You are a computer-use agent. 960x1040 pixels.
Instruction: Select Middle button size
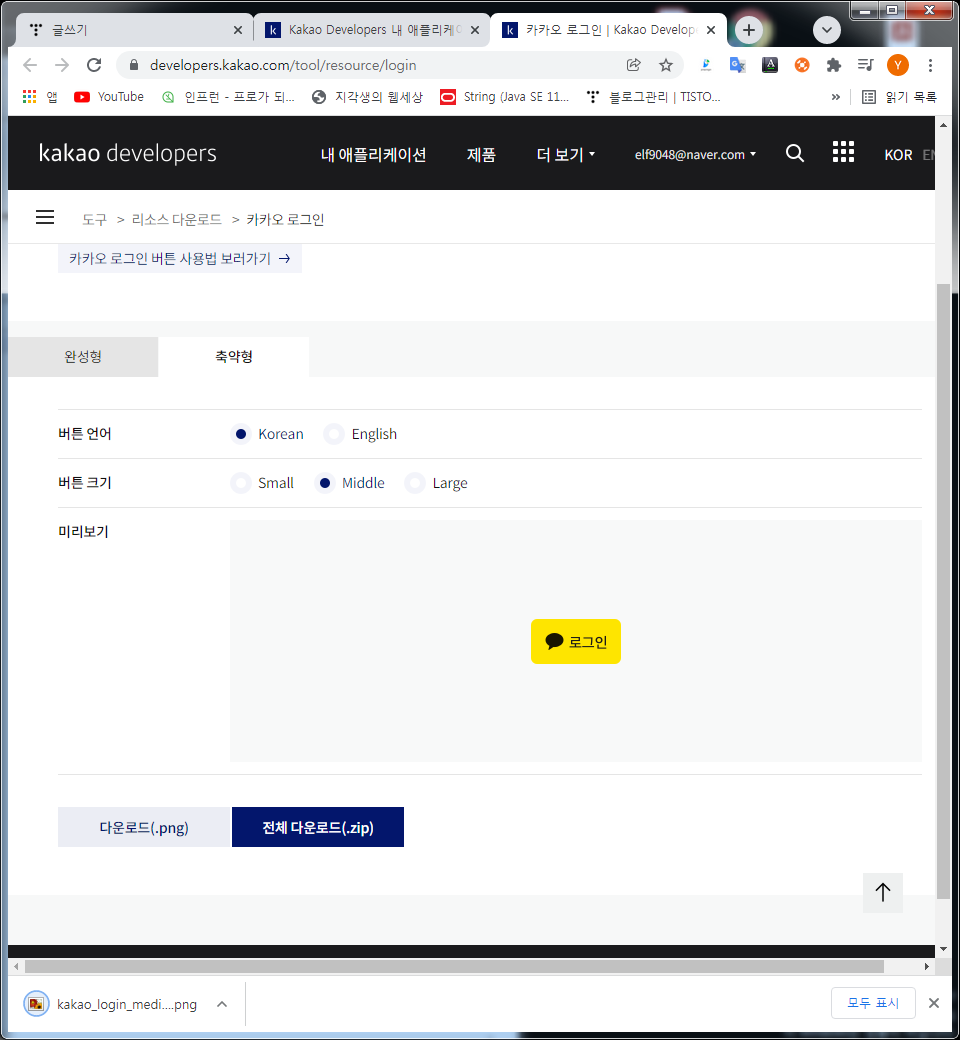(324, 483)
